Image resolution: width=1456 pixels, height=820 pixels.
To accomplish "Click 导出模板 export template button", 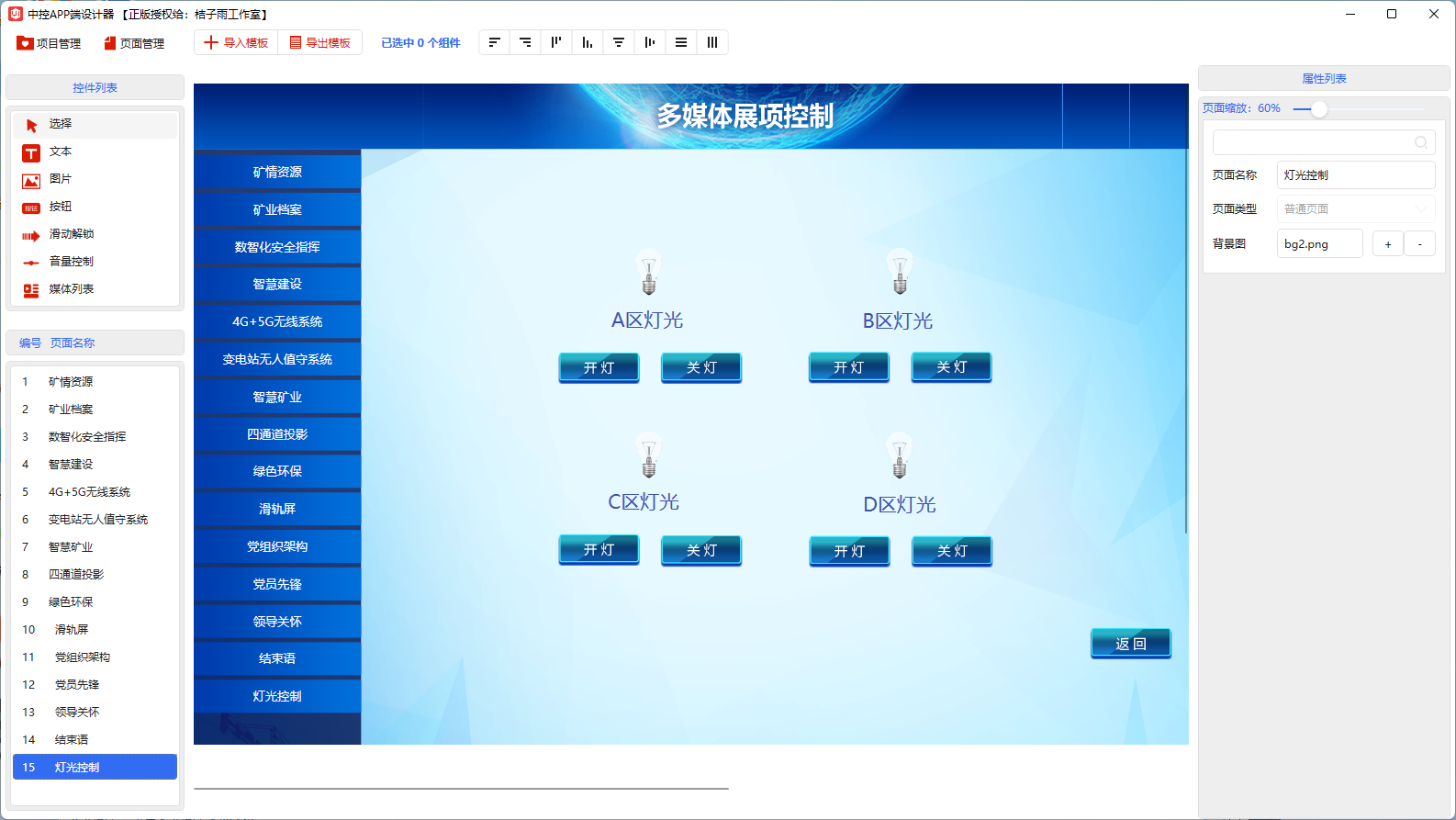I will pyautogui.click(x=319, y=42).
